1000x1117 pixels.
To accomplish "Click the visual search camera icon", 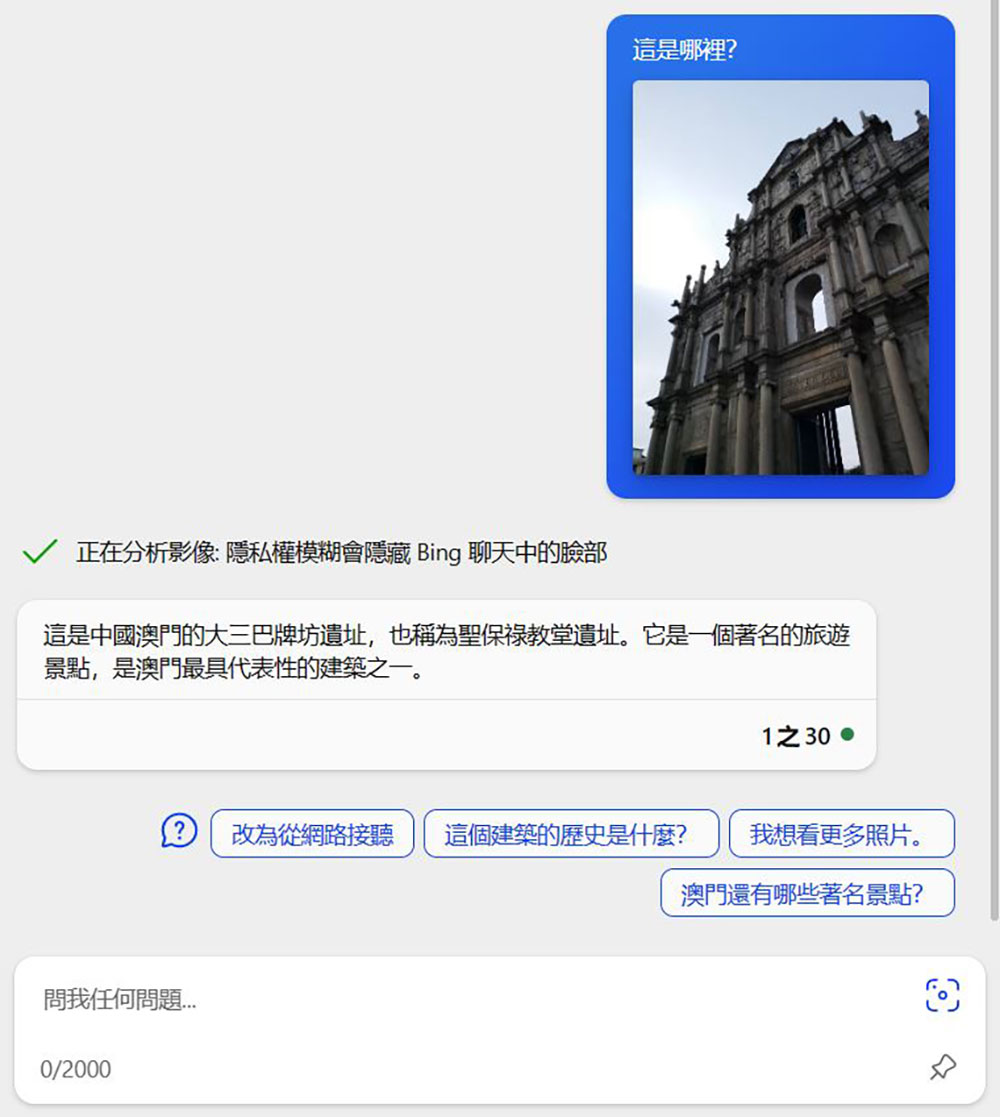I will click(942, 995).
